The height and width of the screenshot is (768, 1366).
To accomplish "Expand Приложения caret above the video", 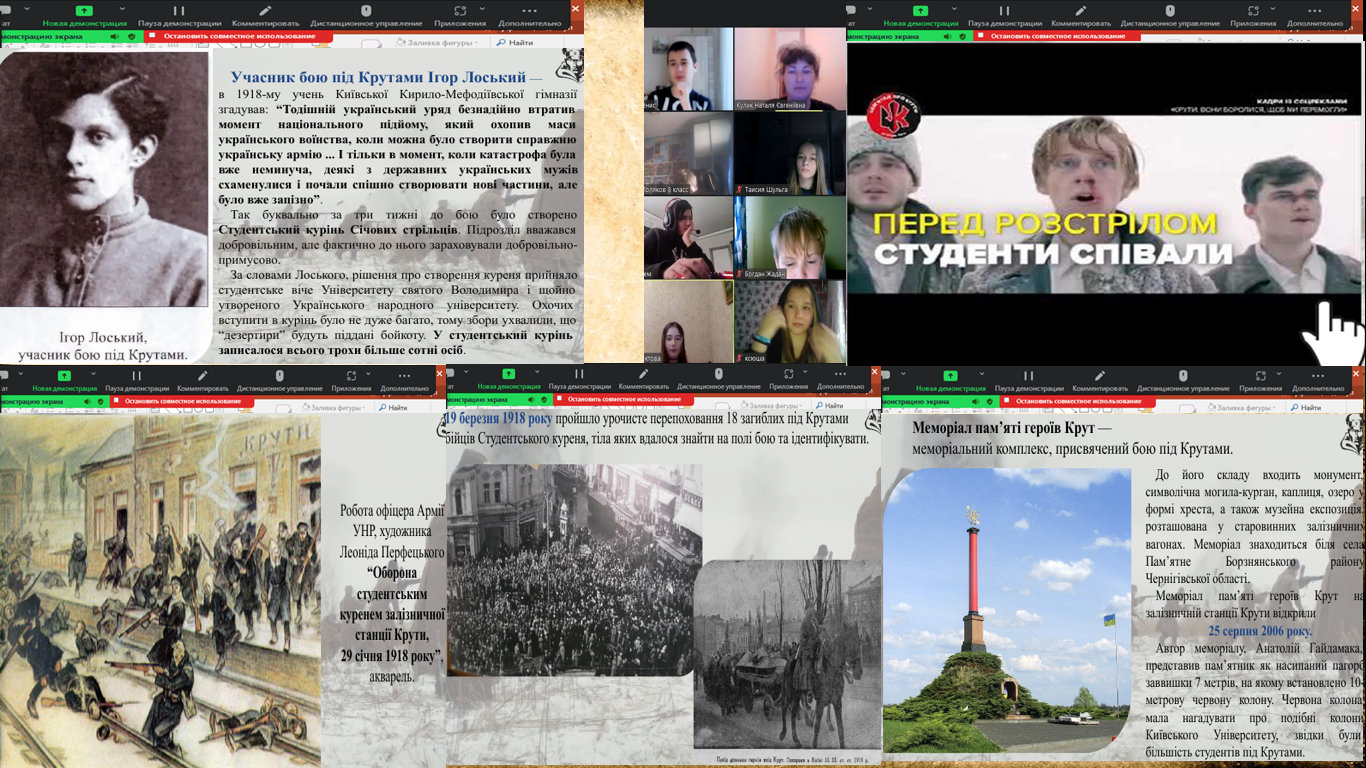I will [1272, 9].
